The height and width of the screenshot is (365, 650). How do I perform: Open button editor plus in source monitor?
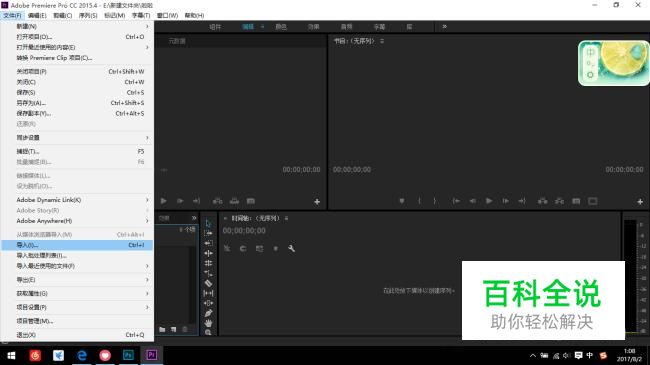tap(317, 202)
